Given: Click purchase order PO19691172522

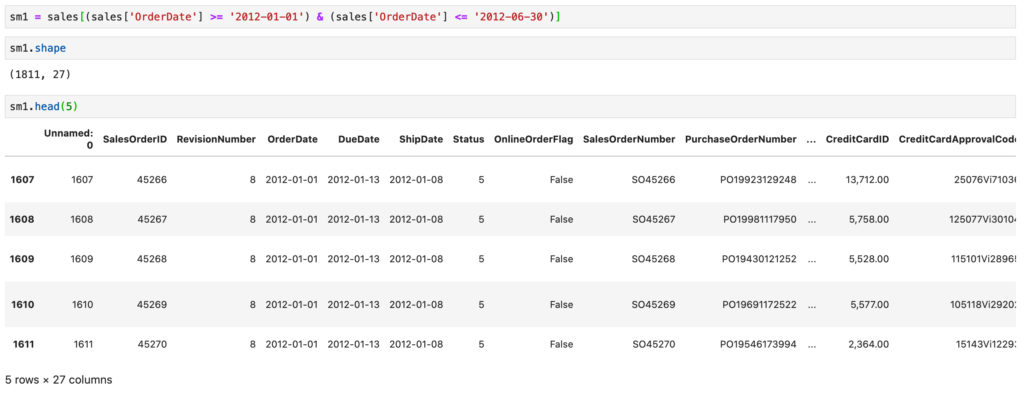Looking at the screenshot, I should pyautogui.click(x=759, y=304).
